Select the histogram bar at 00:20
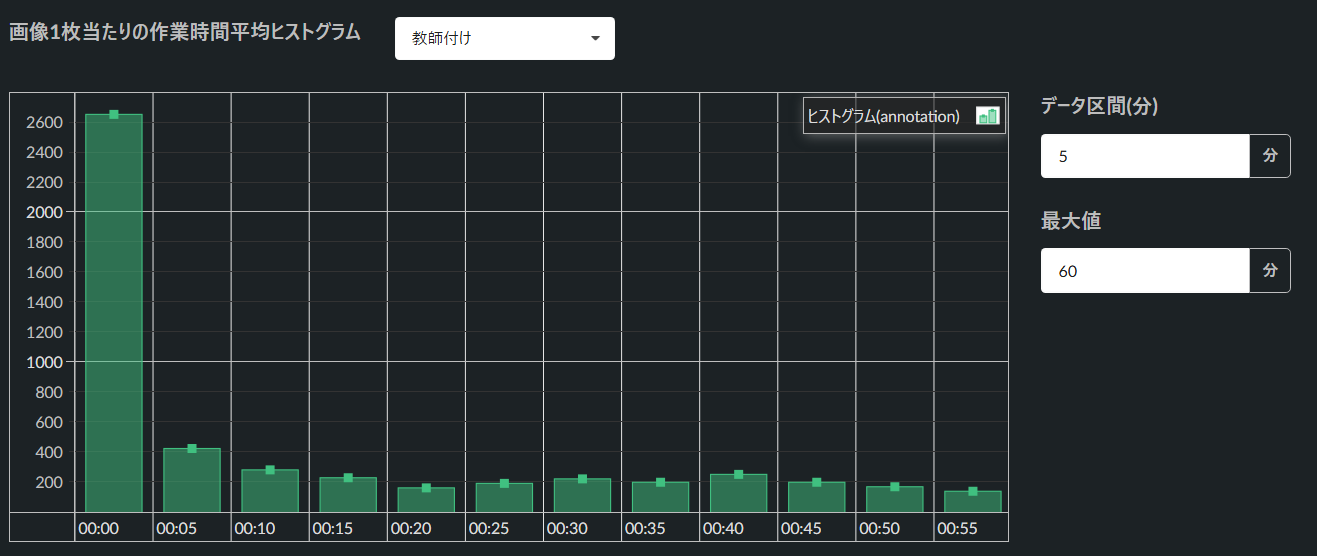1317x556 pixels. point(426,500)
